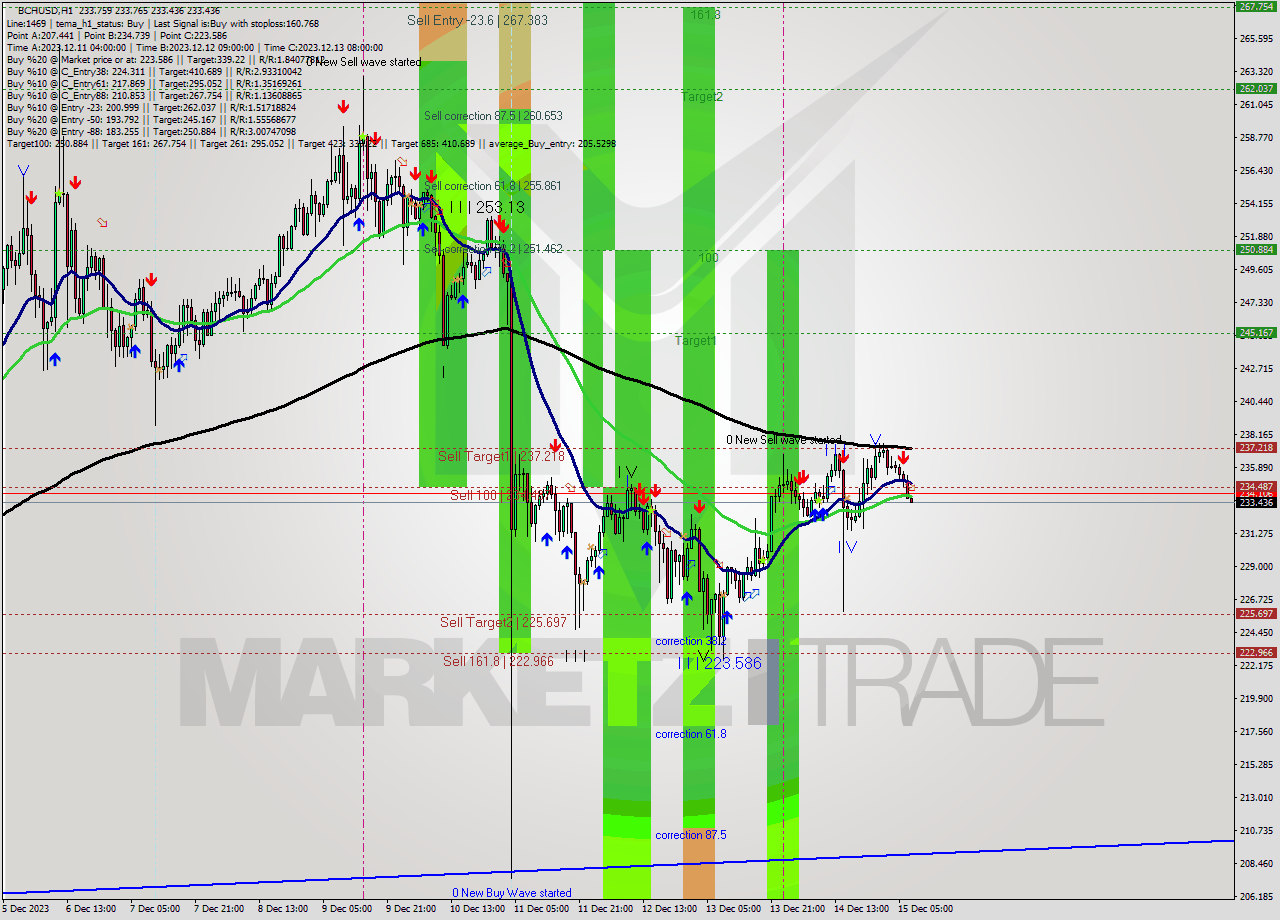The width and height of the screenshot is (1280, 920).
Task: Click the 'I I I 223.586' wave label
Action: [x=720, y=663]
